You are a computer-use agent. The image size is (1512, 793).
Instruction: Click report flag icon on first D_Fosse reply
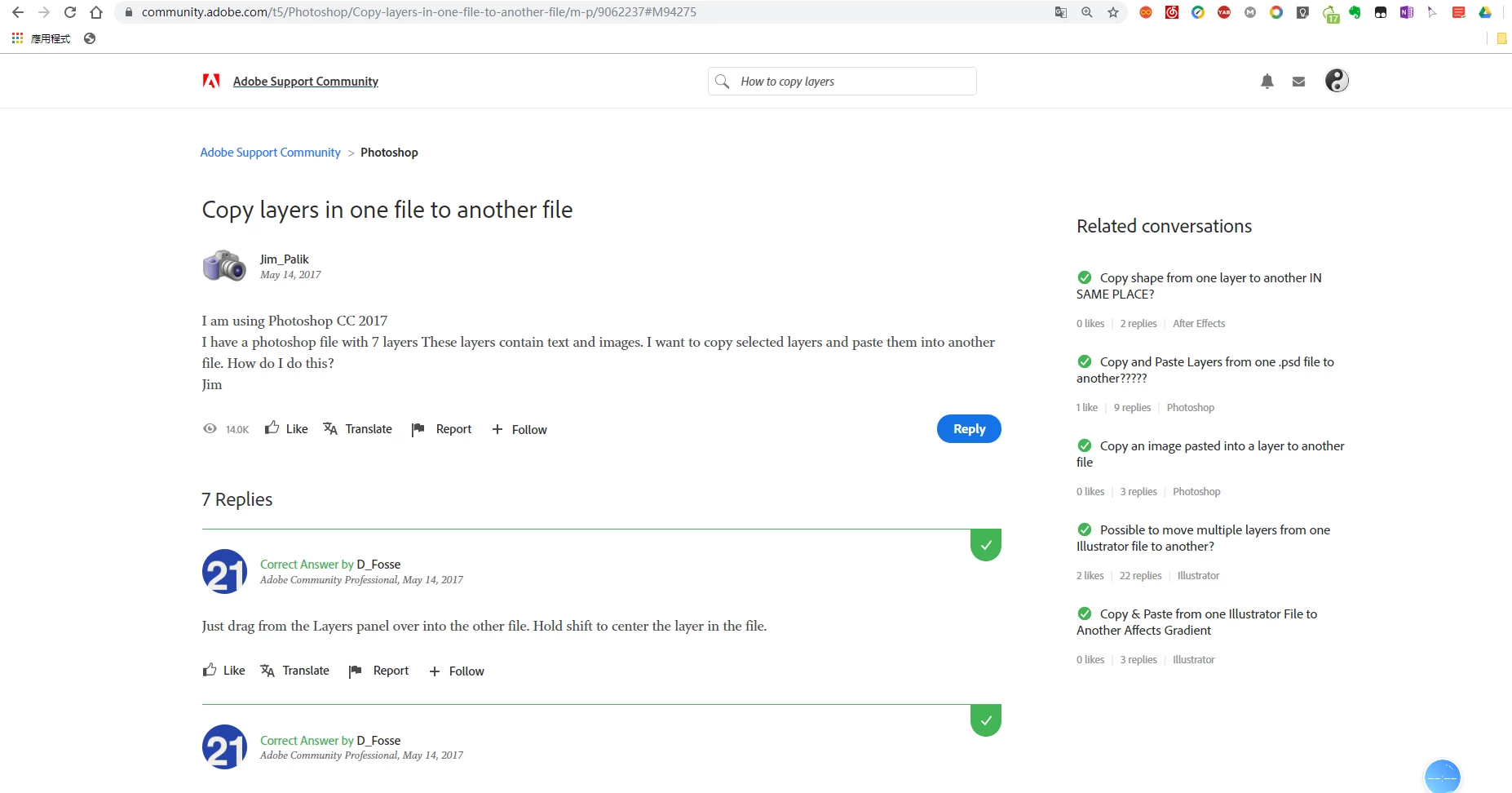(x=356, y=671)
